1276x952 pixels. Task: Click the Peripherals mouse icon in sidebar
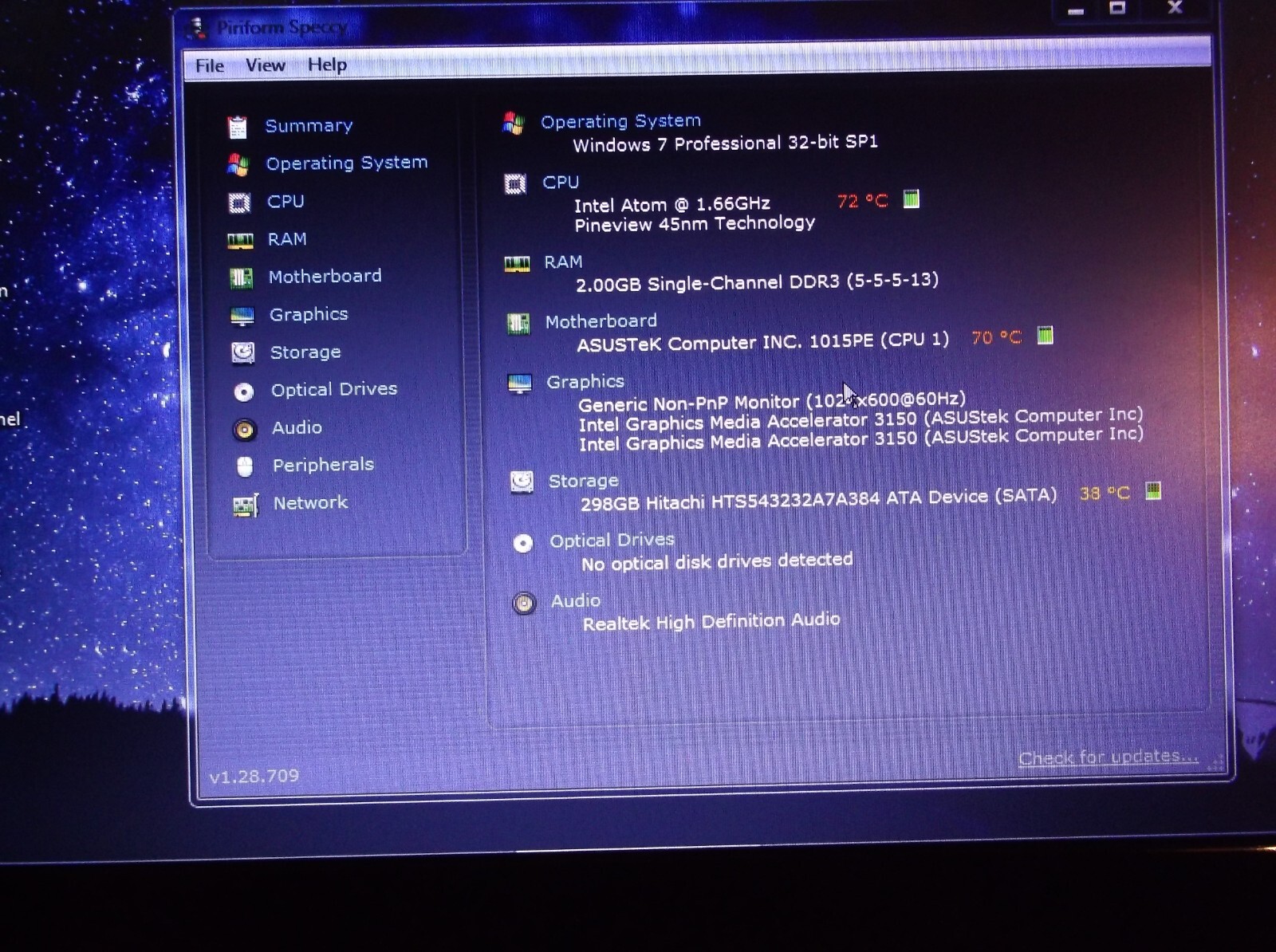pyautogui.click(x=245, y=466)
